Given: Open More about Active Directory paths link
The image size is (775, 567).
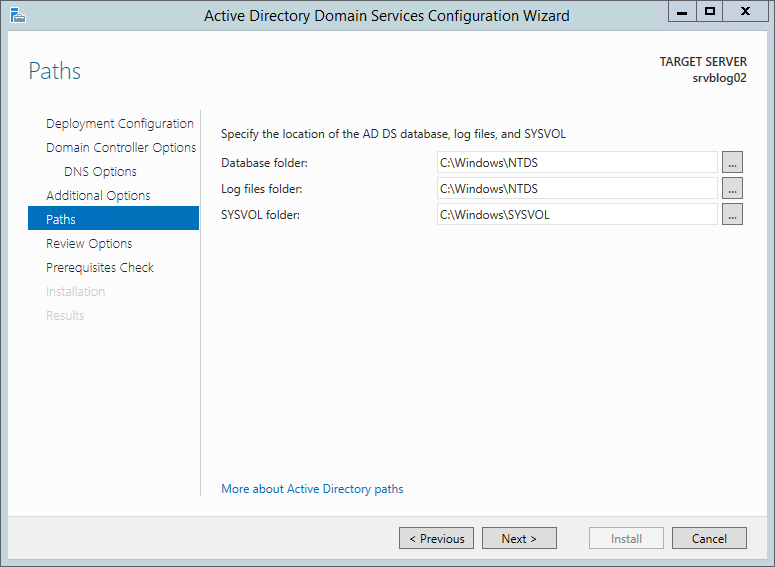Looking at the screenshot, I should (x=312, y=489).
